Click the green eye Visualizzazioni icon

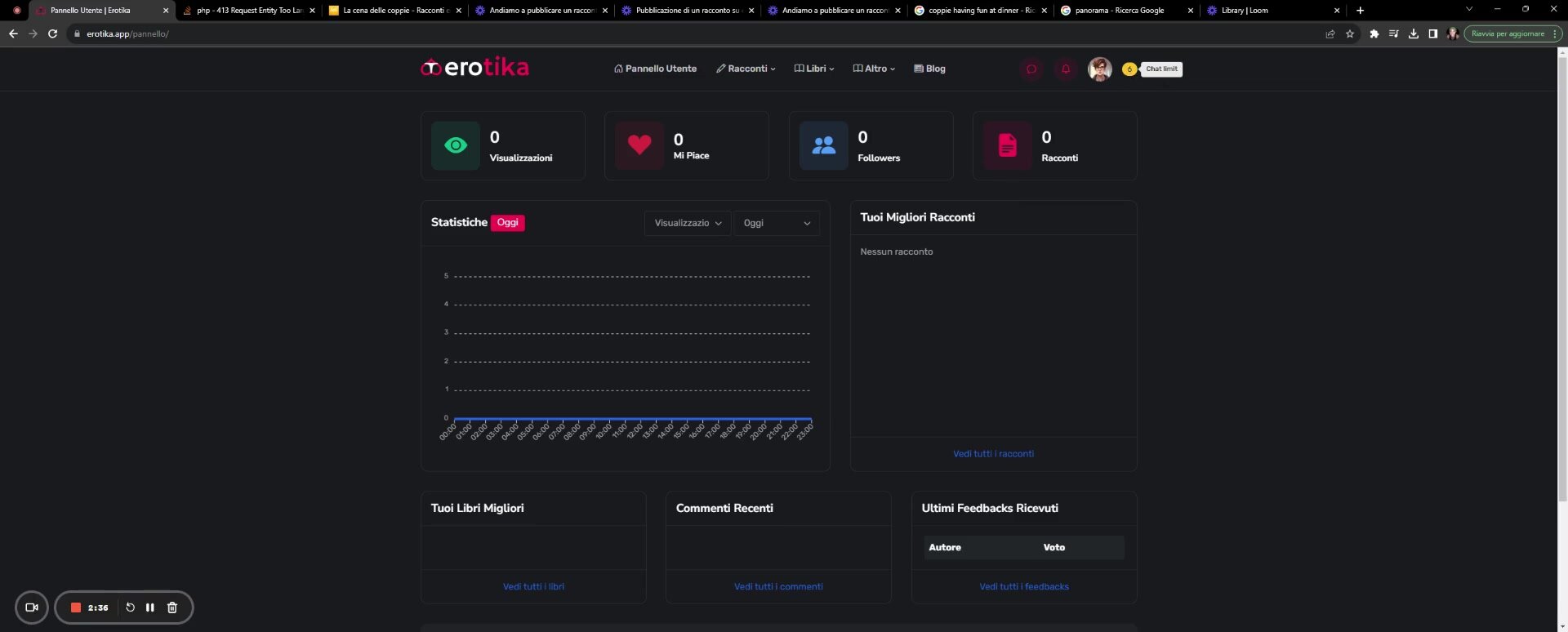pyautogui.click(x=456, y=145)
